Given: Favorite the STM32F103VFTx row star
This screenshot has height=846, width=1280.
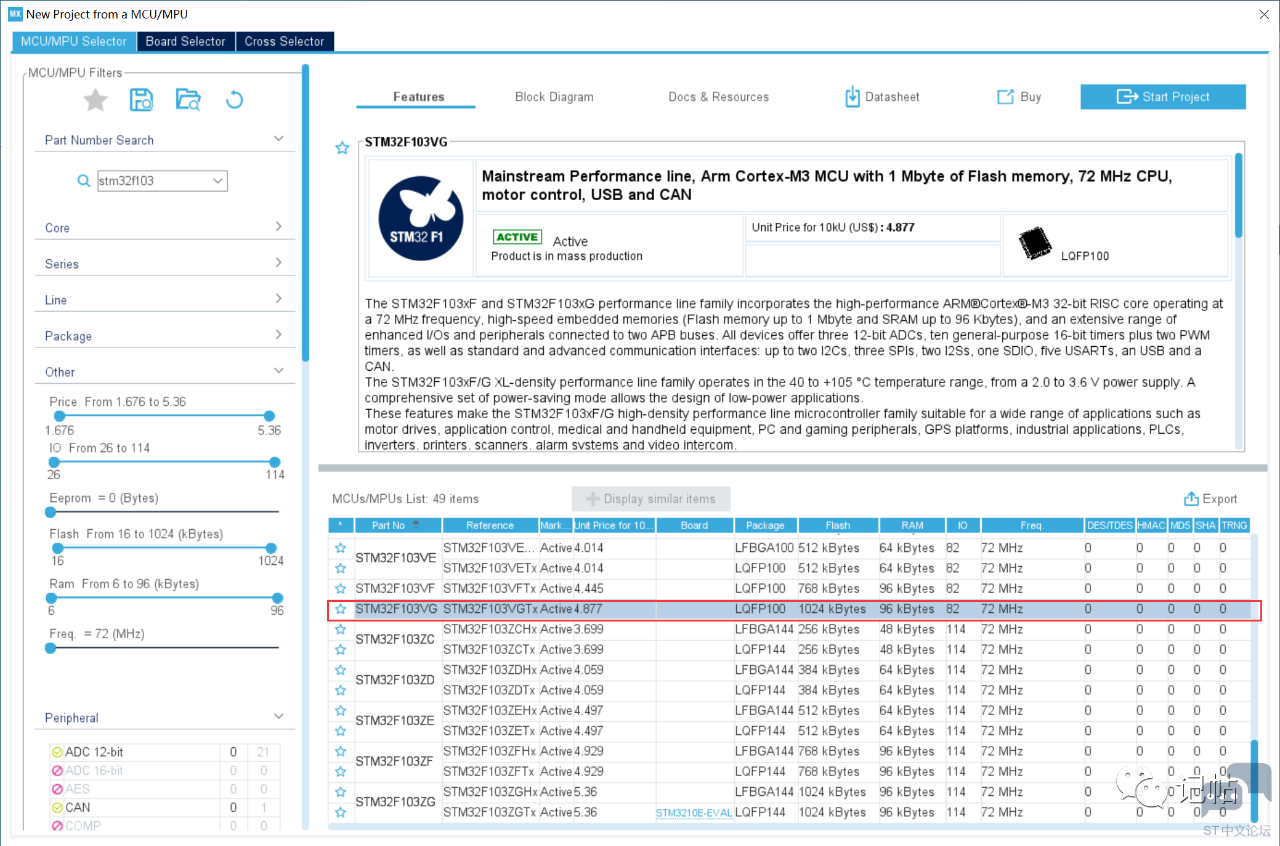Looking at the screenshot, I should [340, 589].
